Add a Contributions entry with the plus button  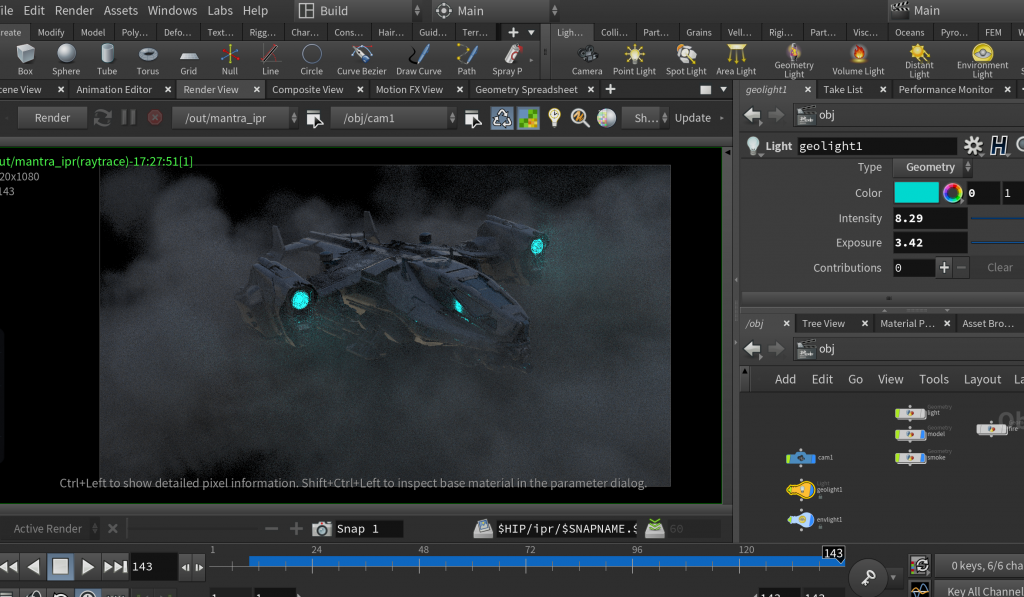944,268
